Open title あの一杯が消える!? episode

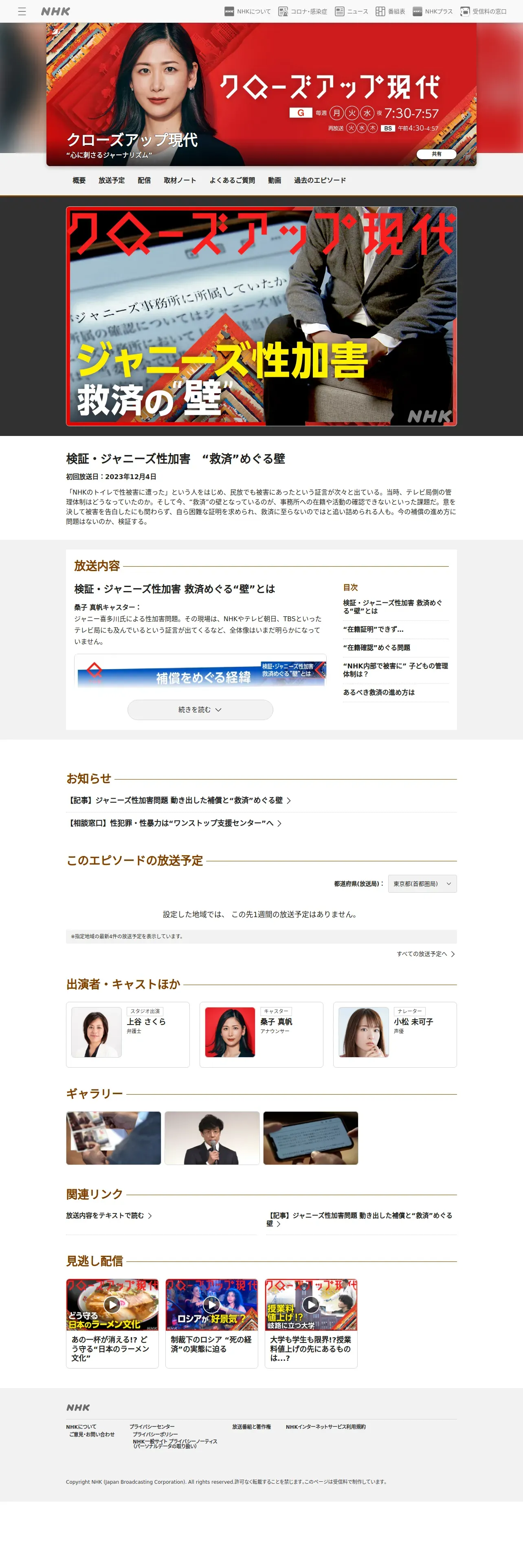(112, 1348)
